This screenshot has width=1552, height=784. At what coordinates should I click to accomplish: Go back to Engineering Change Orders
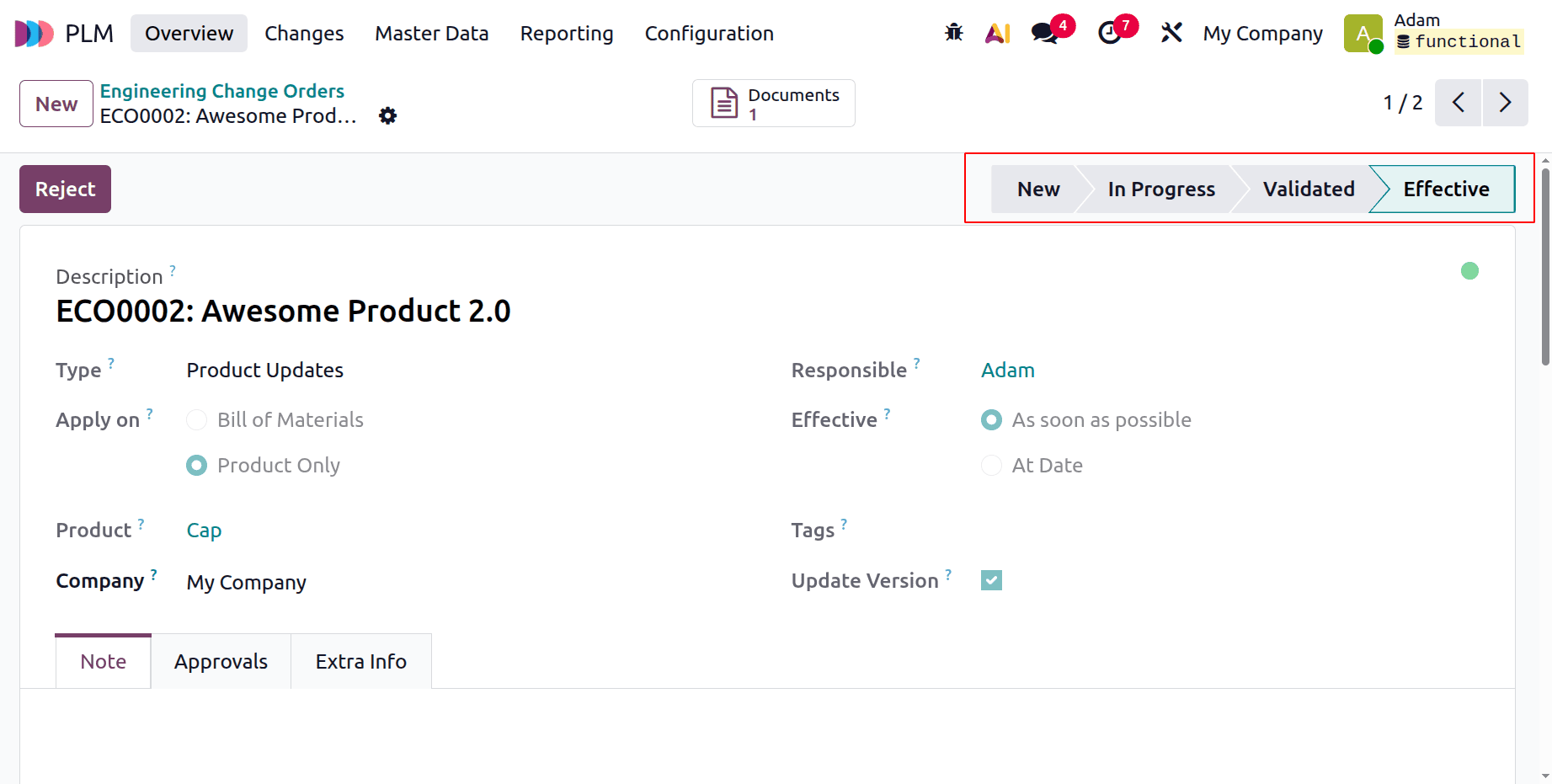click(x=222, y=91)
